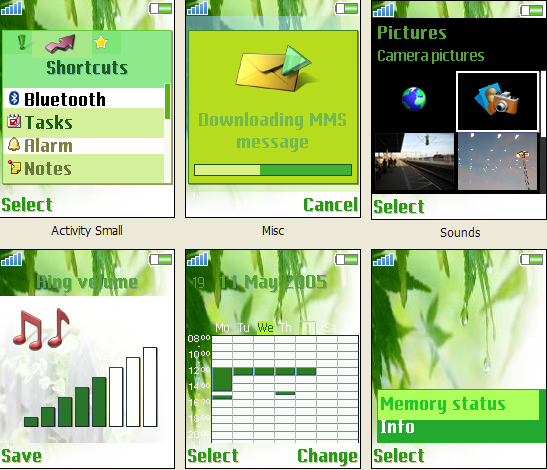Click signal strength icon on MMS screen
The image size is (547, 470).
click(x=197, y=8)
